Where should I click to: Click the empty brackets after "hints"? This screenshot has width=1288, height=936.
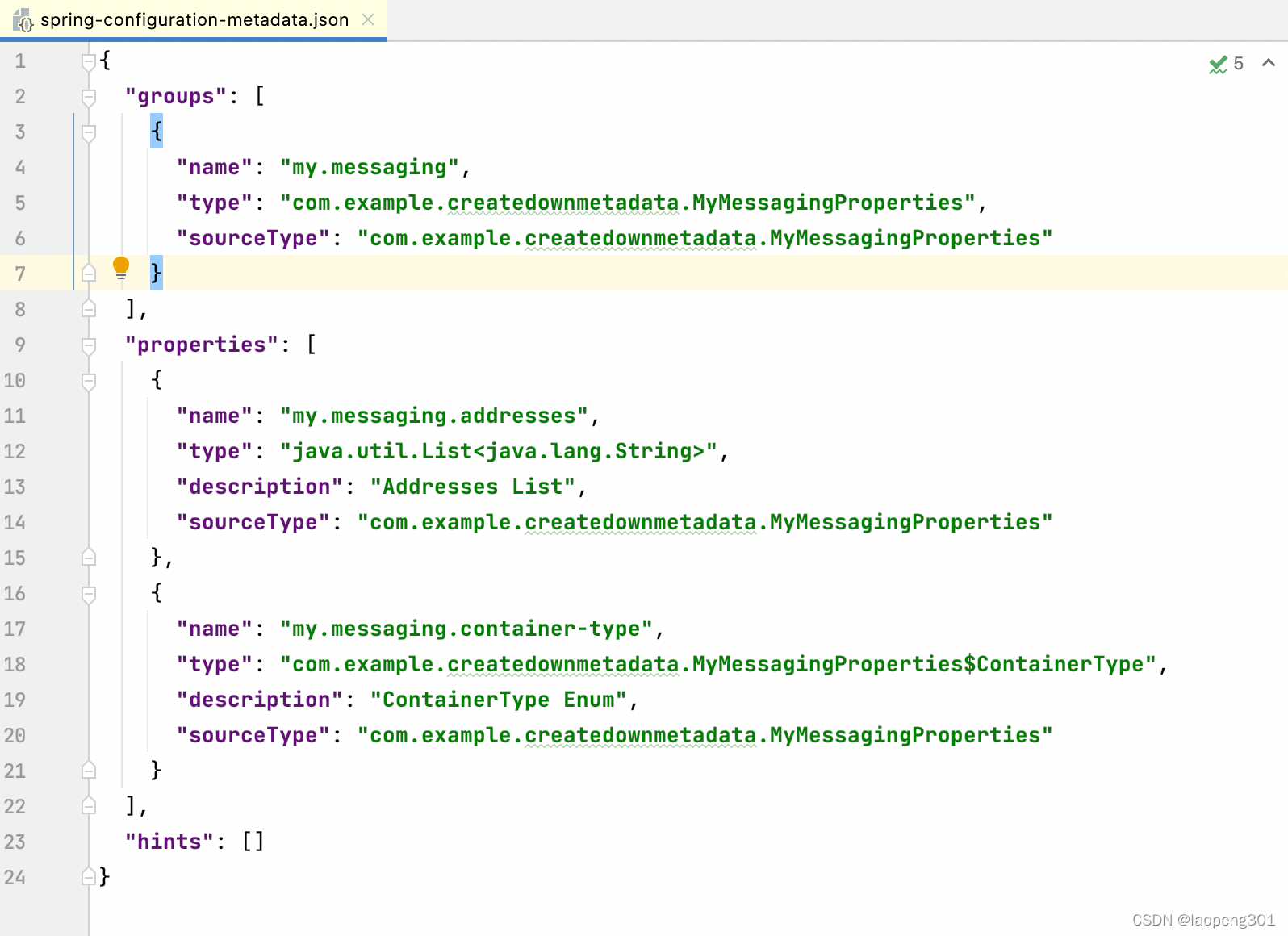(253, 842)
